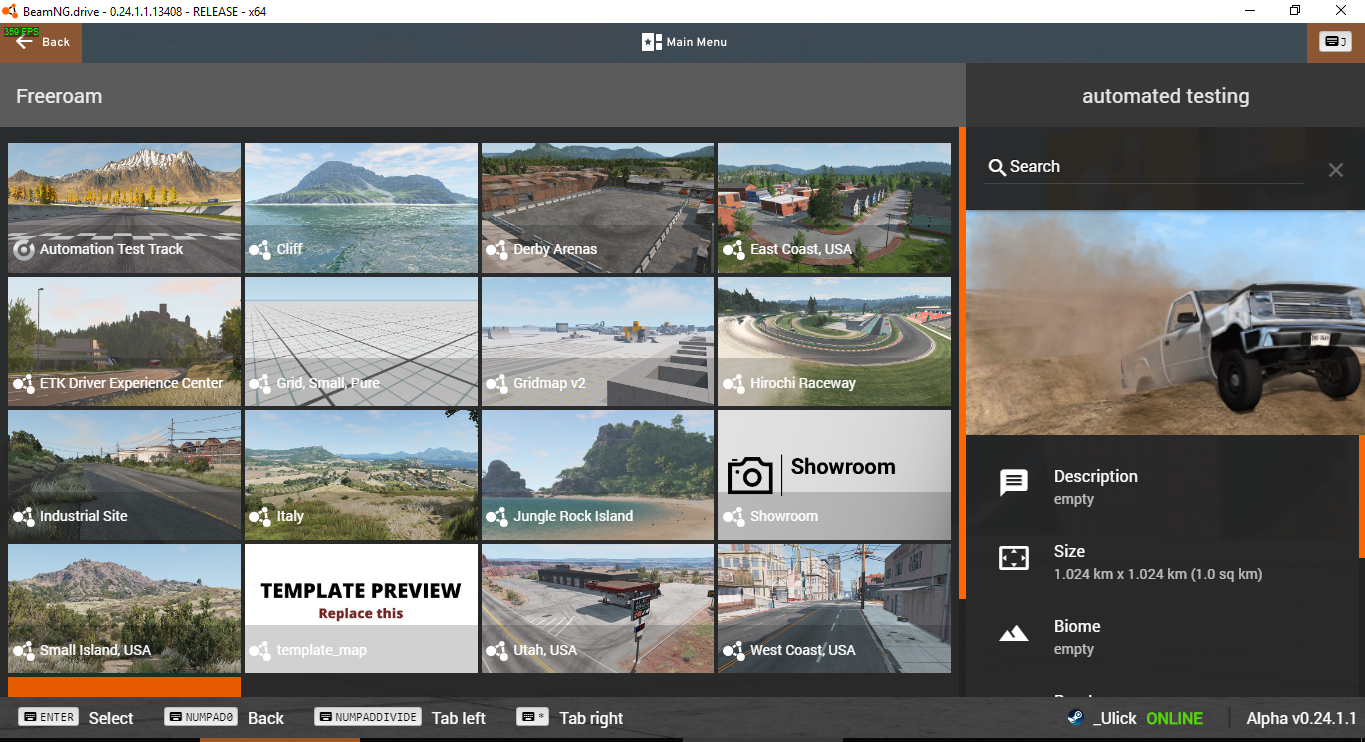The image size is (1365, 742).
Task: Select the template_map thumbnail
Action: [361, 608]
